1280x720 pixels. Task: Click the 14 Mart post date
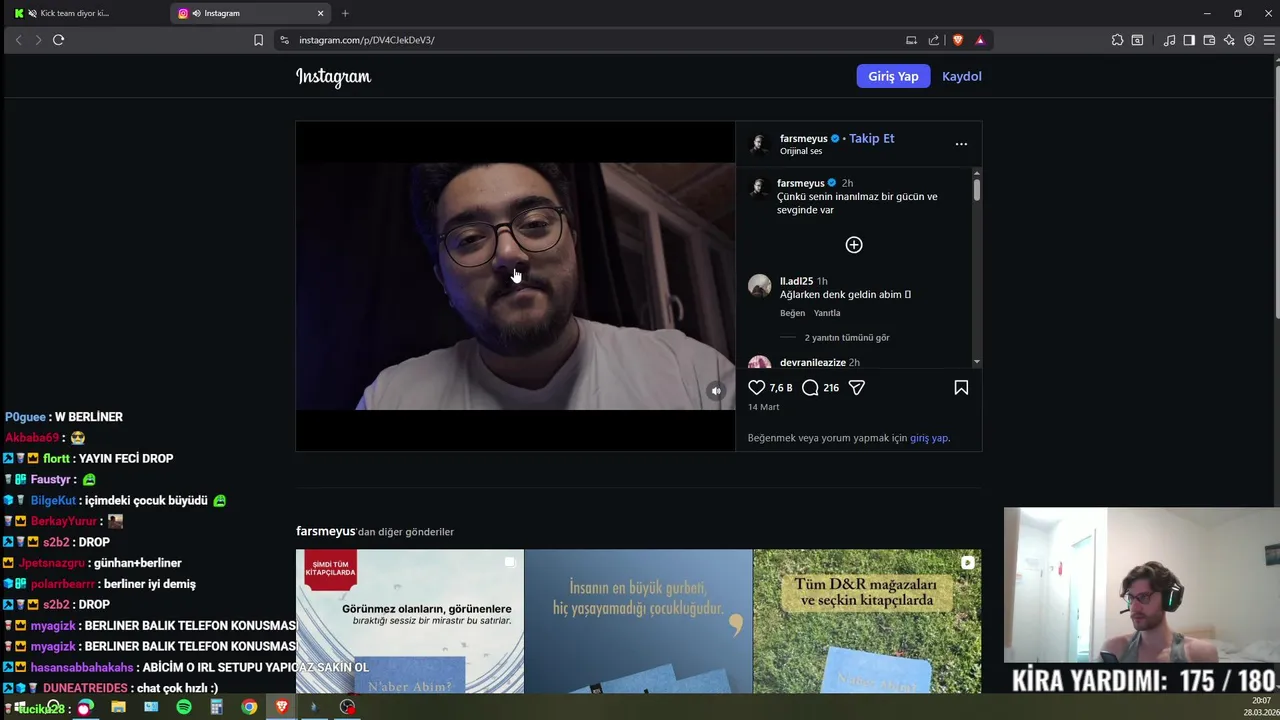[763, 407]
